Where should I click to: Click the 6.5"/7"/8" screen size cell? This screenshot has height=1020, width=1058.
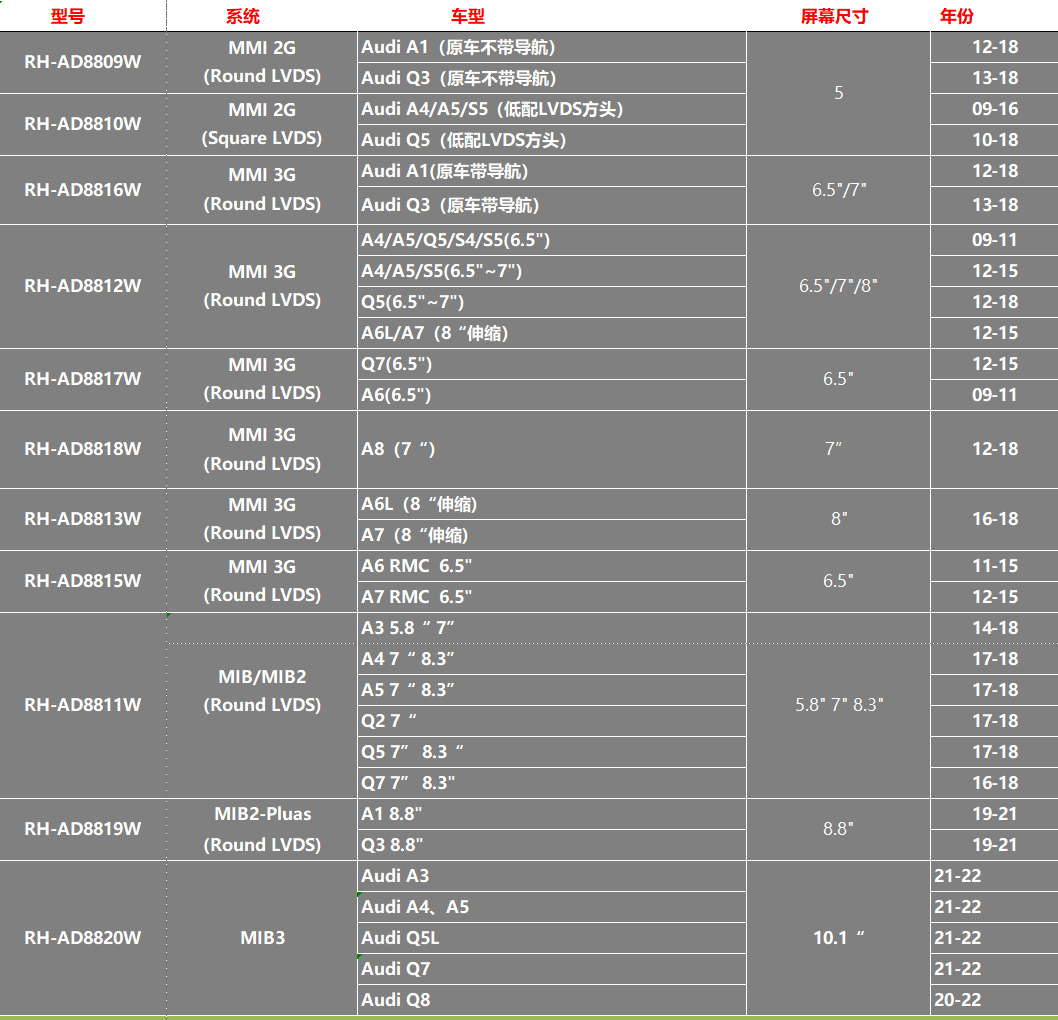(x=839, y=287)
